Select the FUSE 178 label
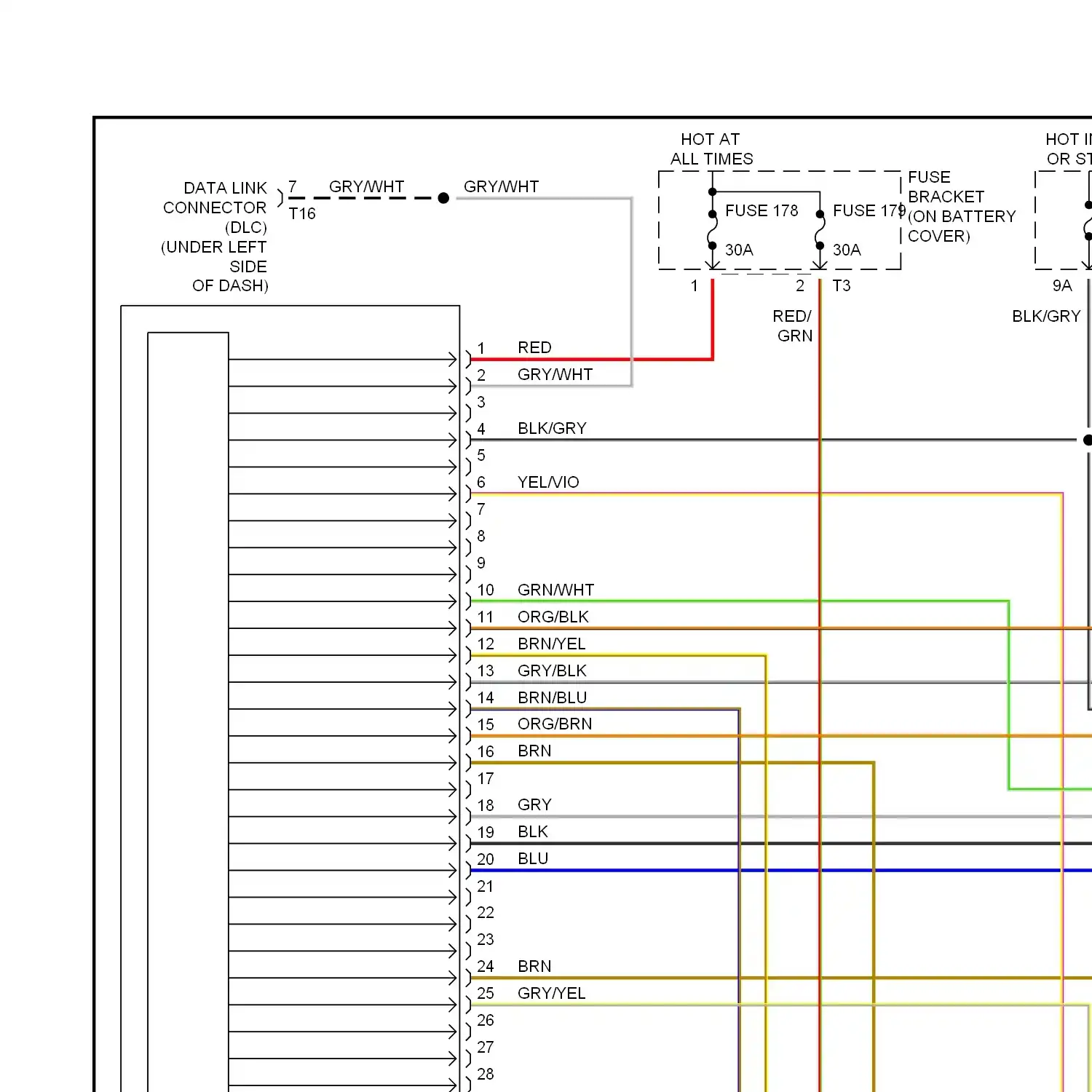Screen dimensions: 1092x1092 click(761, 210)
